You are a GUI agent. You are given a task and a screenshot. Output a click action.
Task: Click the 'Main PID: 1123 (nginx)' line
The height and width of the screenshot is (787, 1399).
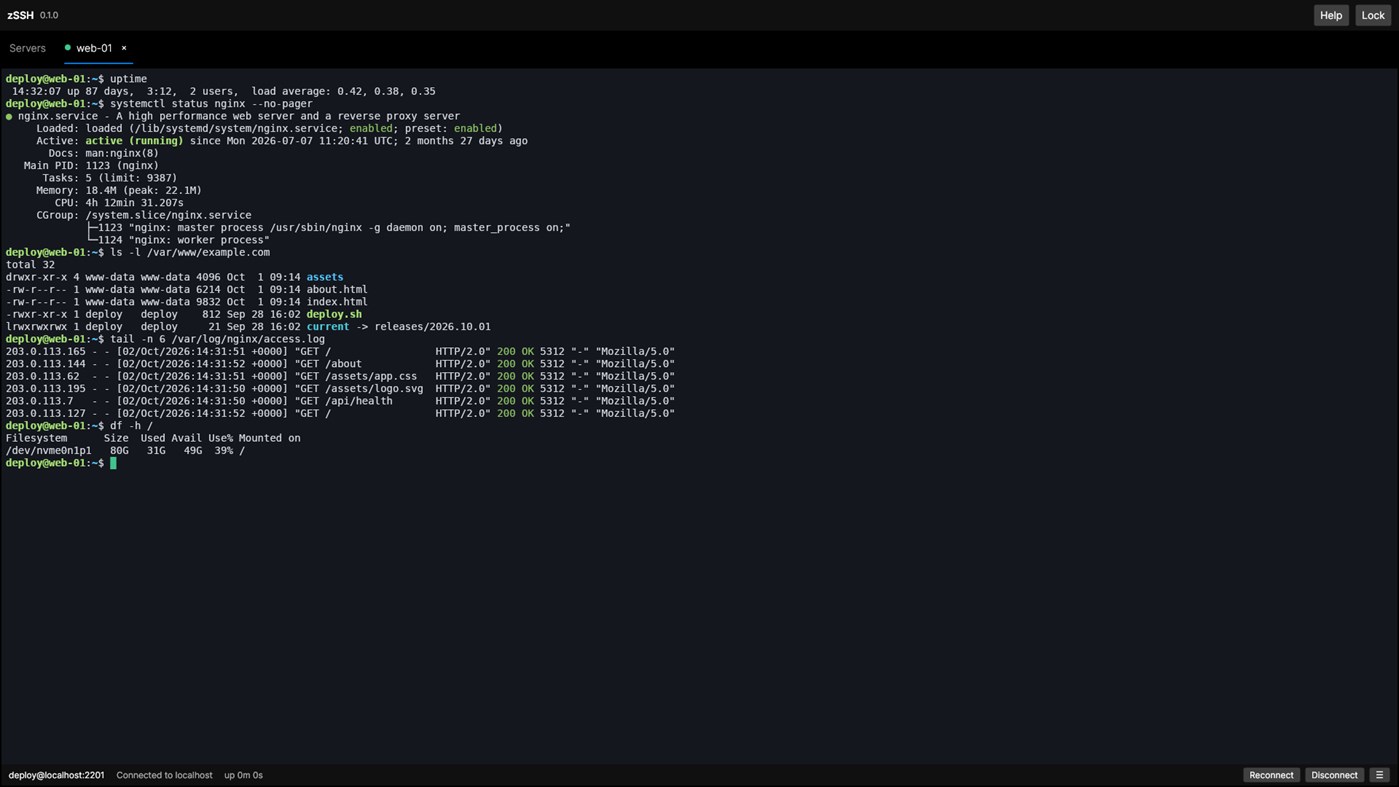[91, 166]
